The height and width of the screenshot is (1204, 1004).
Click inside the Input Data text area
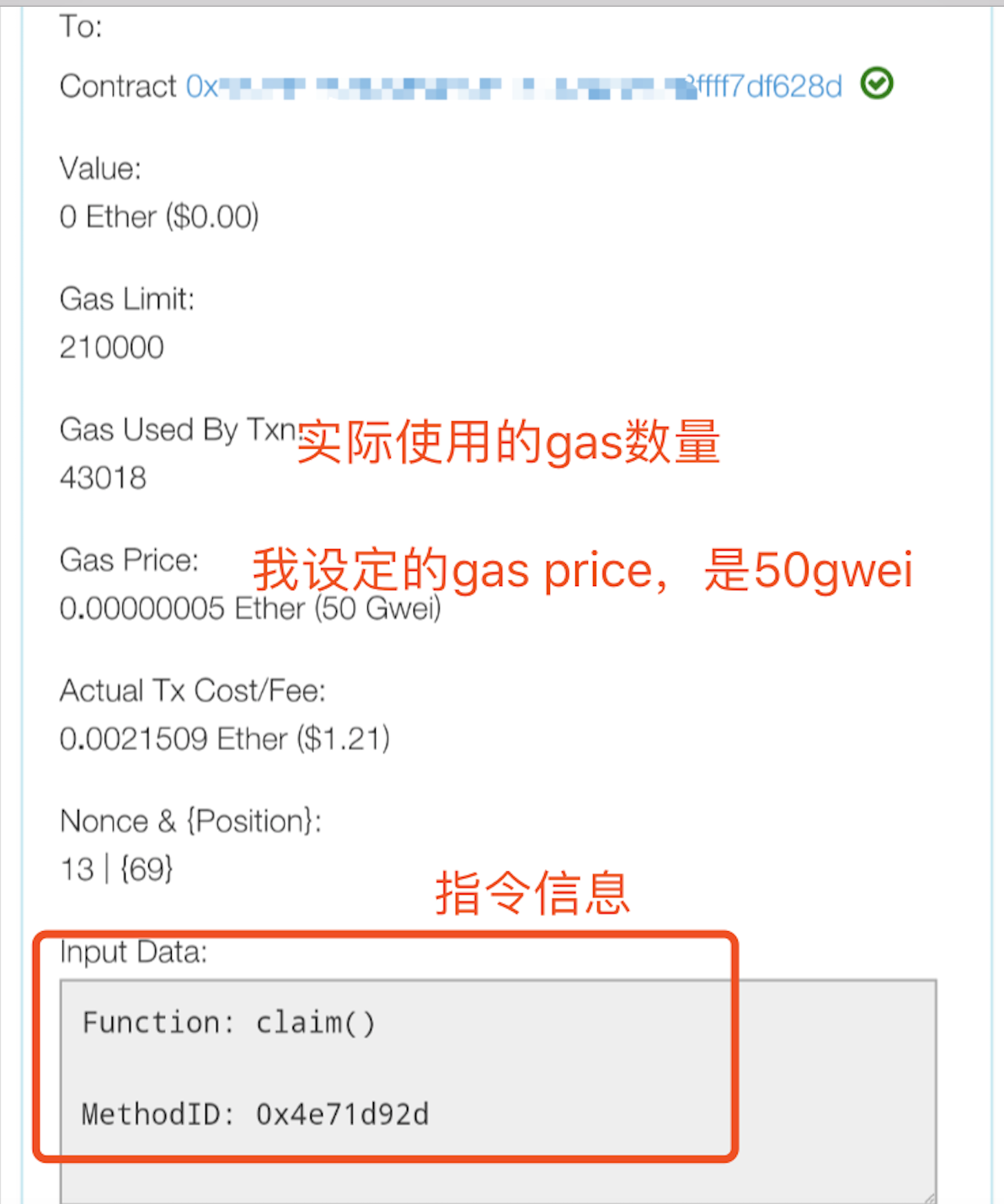pos(498,1090)
